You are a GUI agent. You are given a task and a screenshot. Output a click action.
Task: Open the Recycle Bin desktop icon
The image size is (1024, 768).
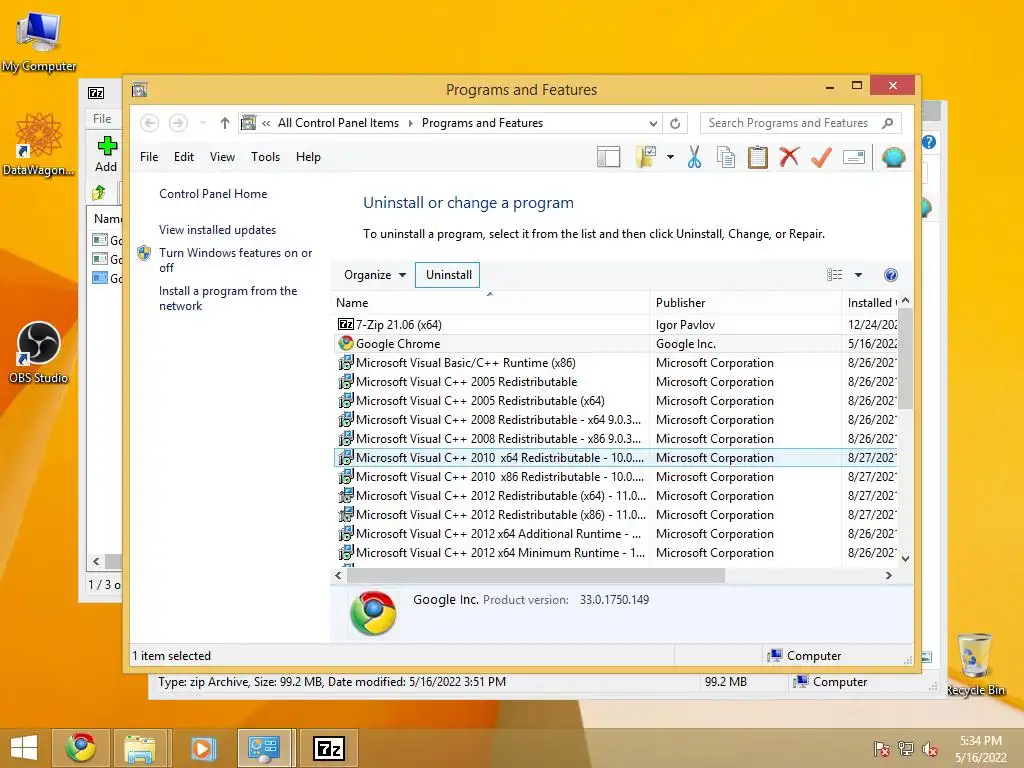(x=975, y=664)
